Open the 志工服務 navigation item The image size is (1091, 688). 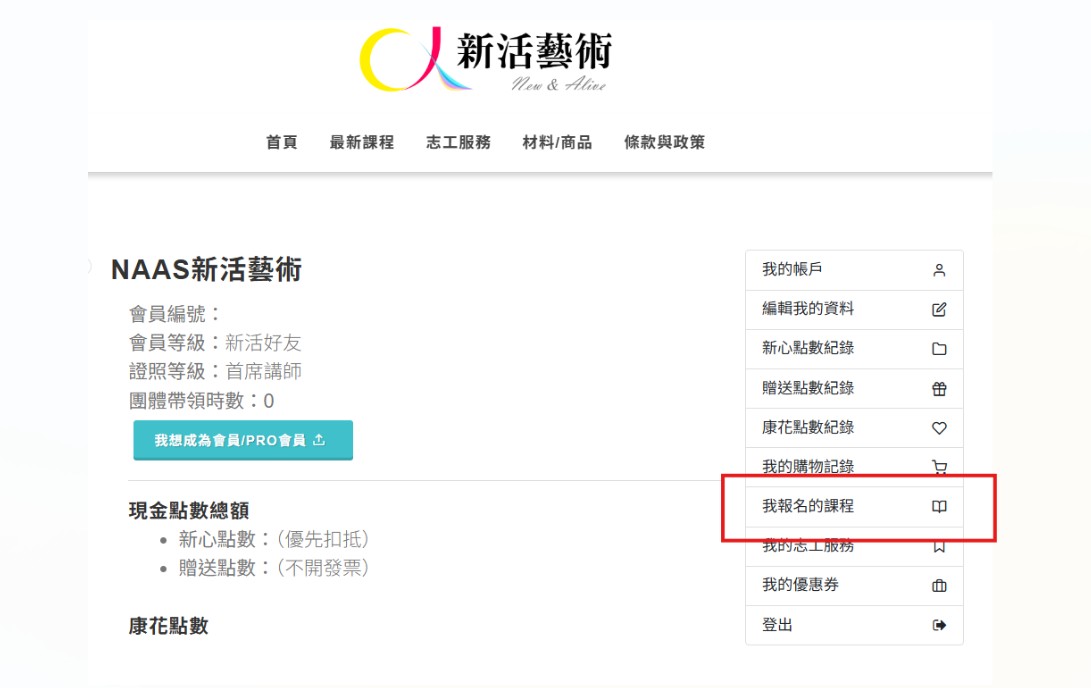pyautogui.click(x=459, y=143)
